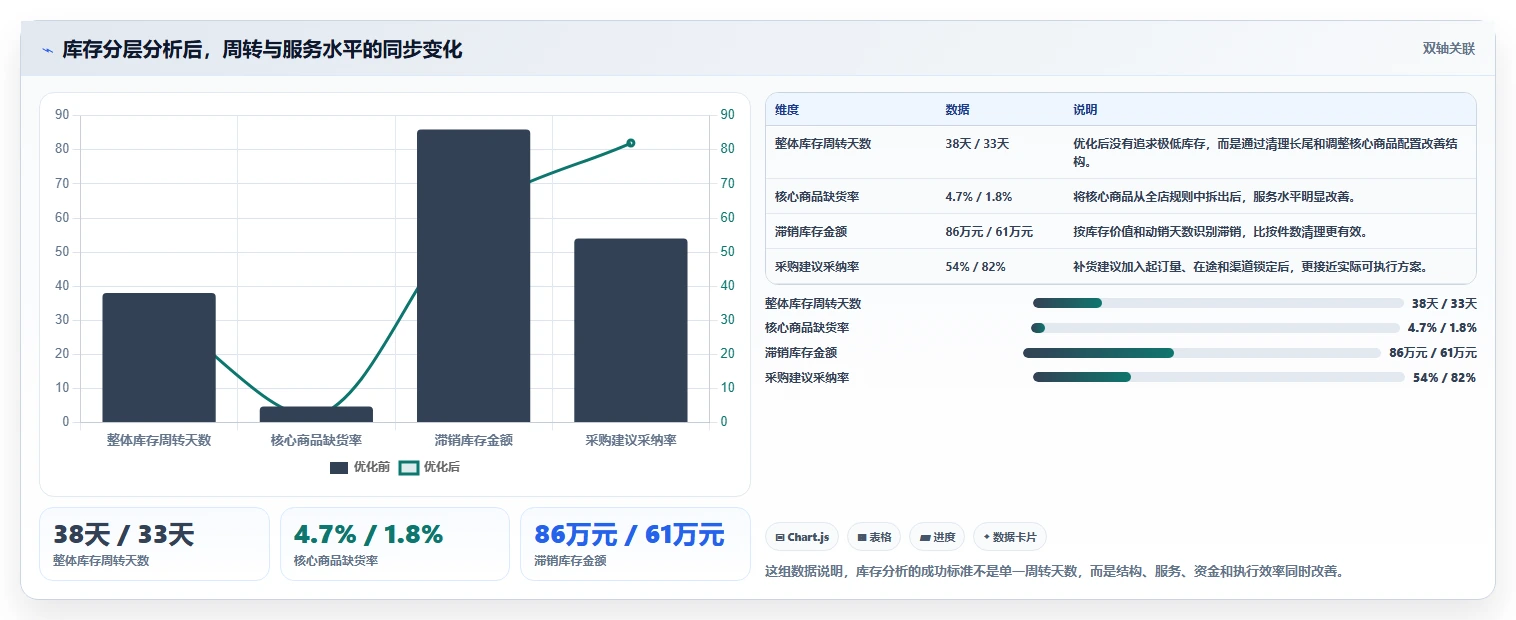Click the description starting 优化后没有追求极低库存
The image size is (1516, 620).
click(1266, 153)
